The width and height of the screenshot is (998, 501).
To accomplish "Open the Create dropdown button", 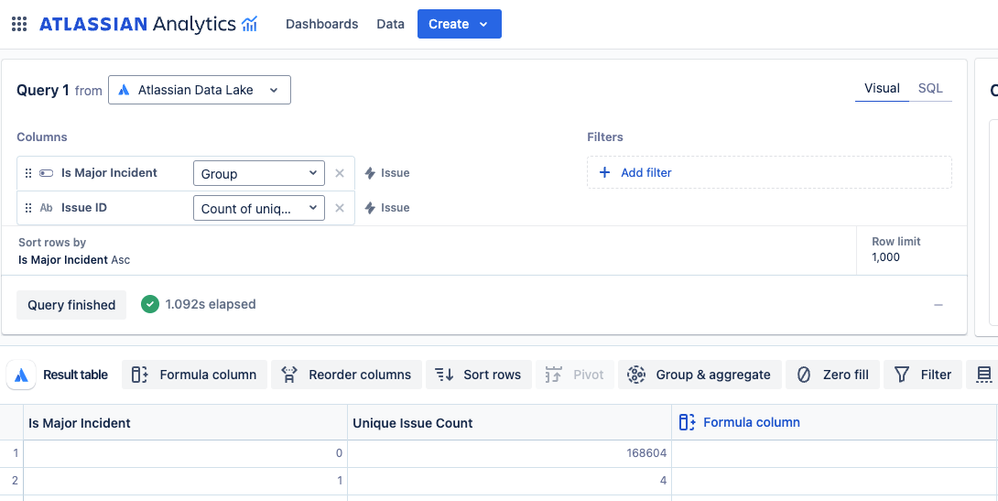I will (460, 24).
